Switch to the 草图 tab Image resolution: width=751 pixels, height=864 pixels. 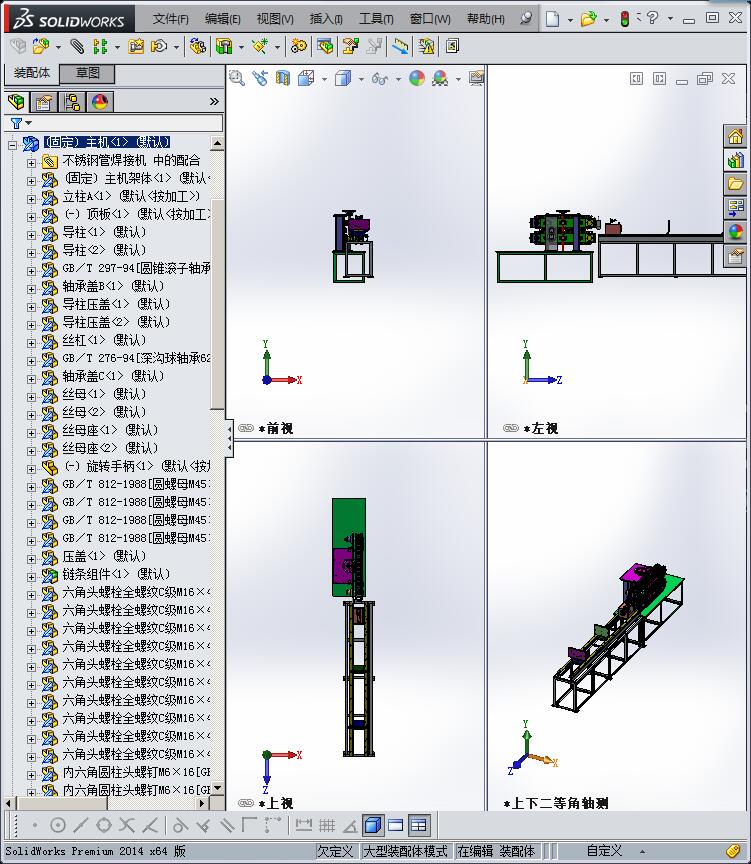[87, 73]
